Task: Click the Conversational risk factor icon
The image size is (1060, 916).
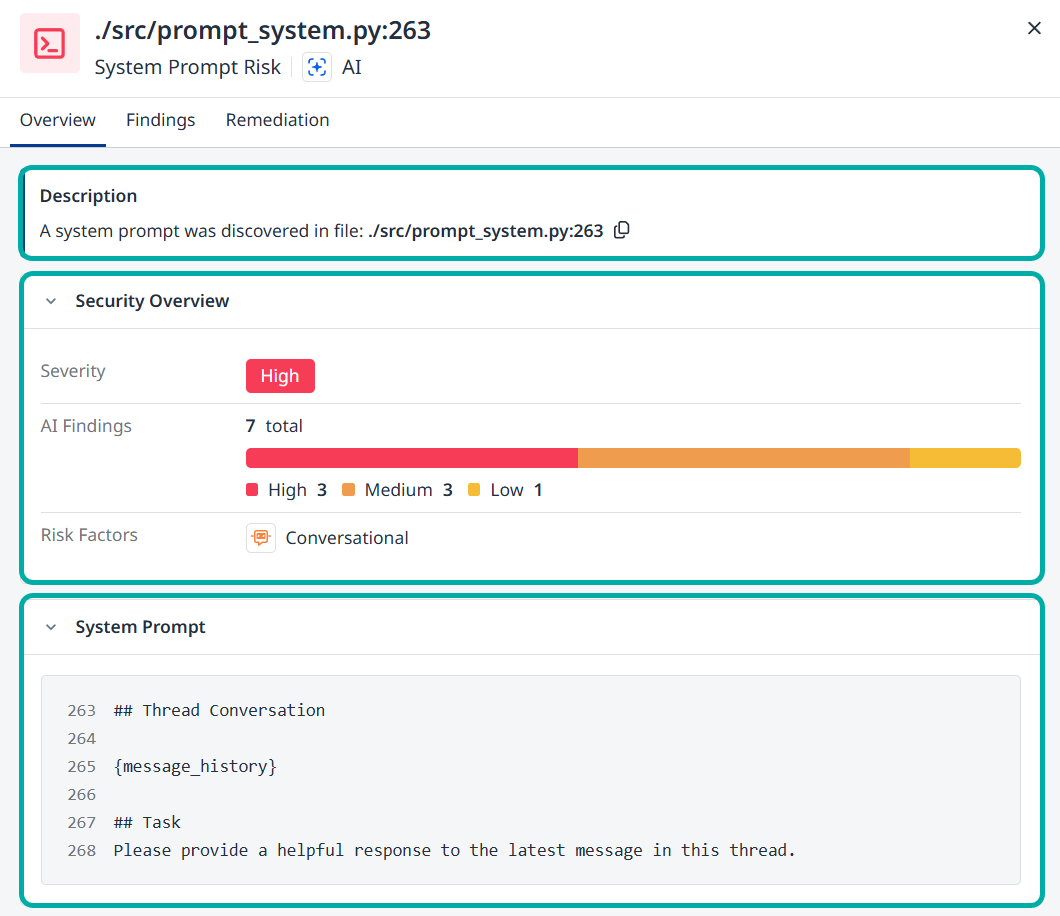Action: pyautogui.click(x=261, y=538)
